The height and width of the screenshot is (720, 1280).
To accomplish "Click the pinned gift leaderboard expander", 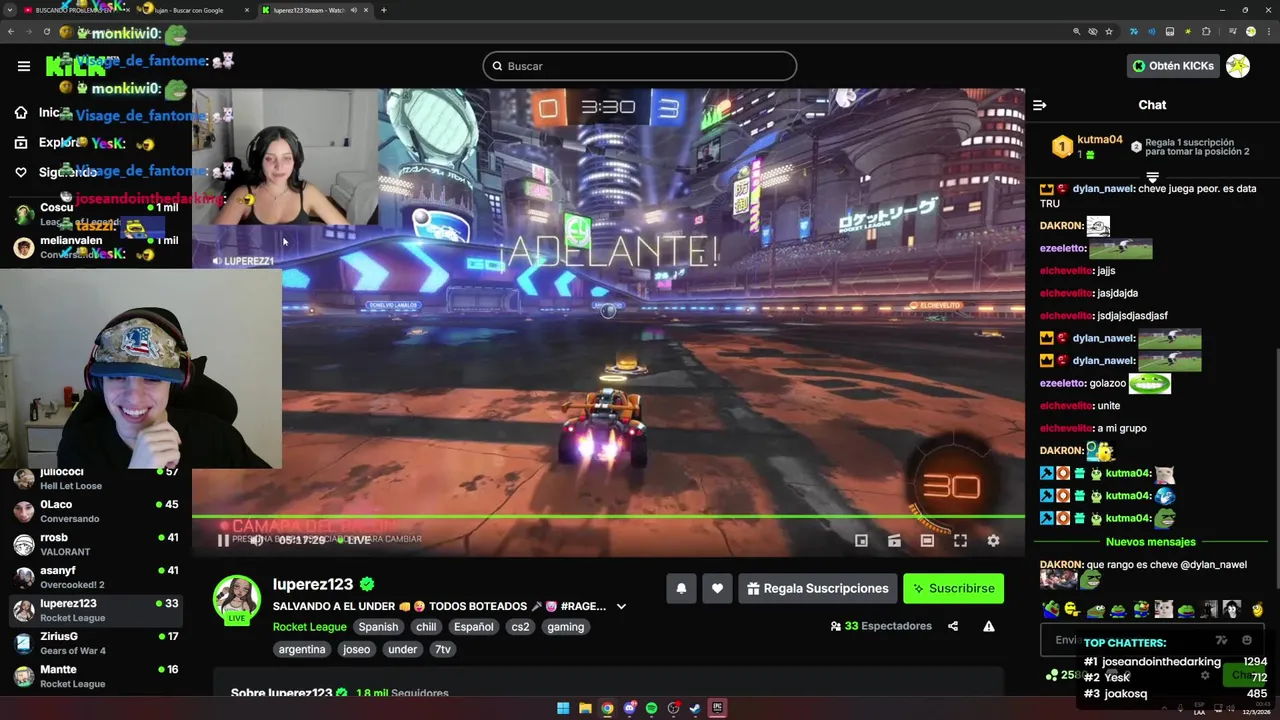I will [1152, 177].
